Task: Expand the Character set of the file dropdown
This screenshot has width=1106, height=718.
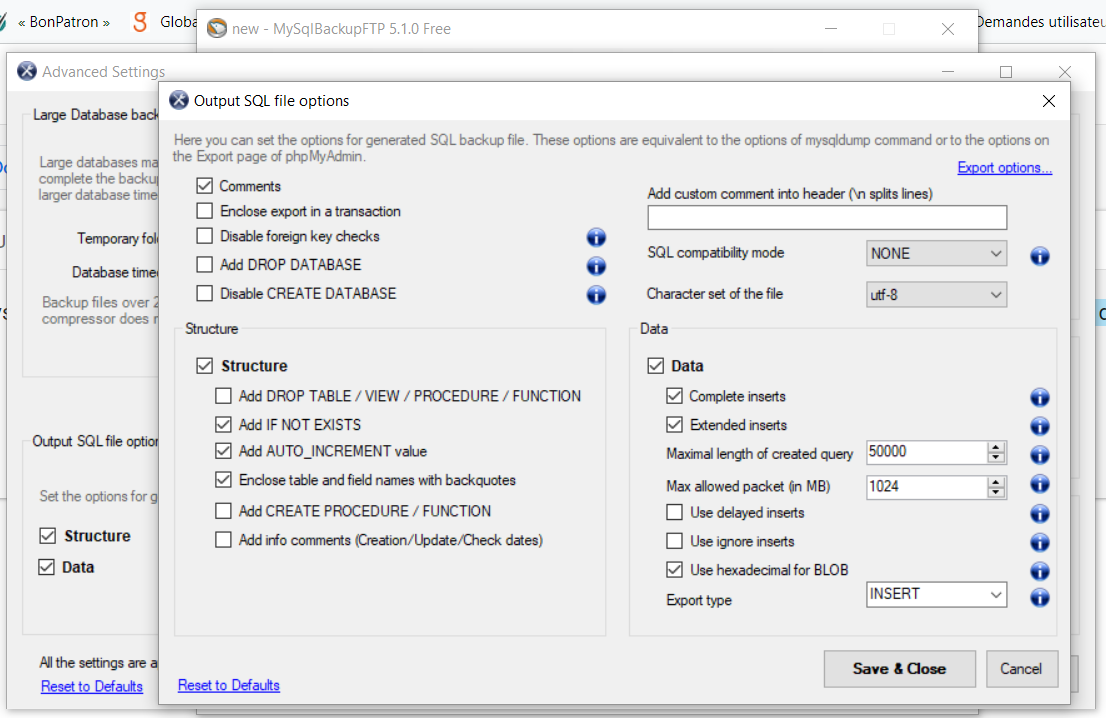Action: [x=936, y=294]
